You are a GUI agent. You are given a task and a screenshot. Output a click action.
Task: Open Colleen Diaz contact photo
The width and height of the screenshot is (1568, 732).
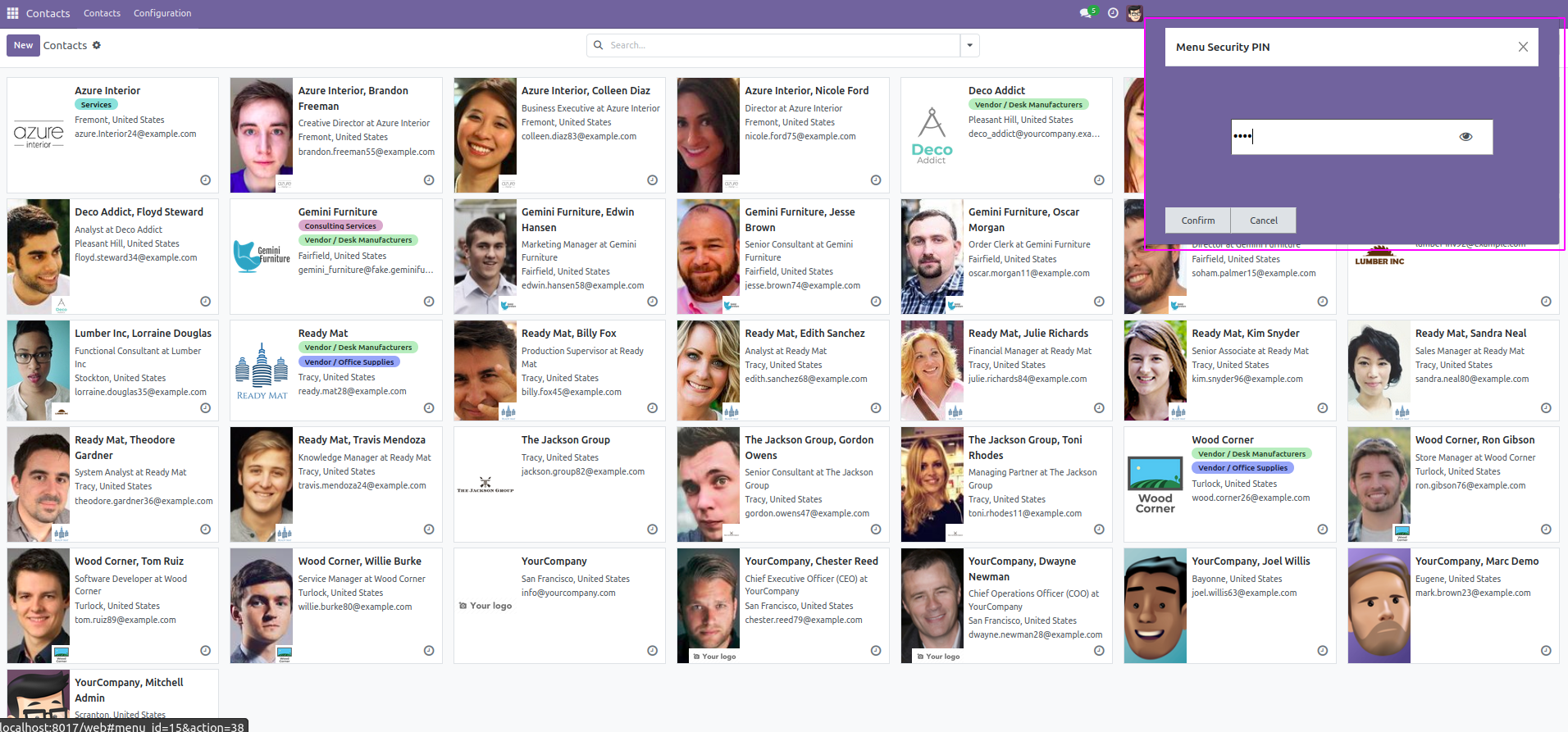[x=485, y=135]
